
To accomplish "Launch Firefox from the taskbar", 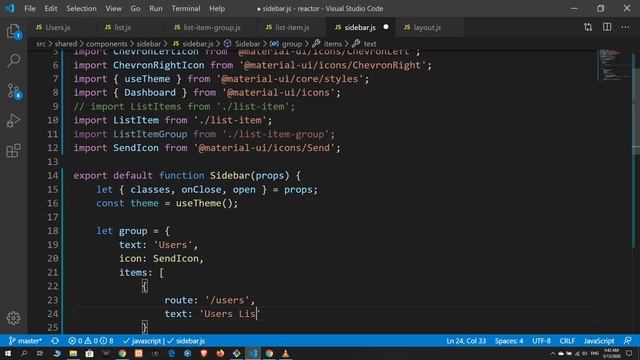I will click(x=220, y=353).
